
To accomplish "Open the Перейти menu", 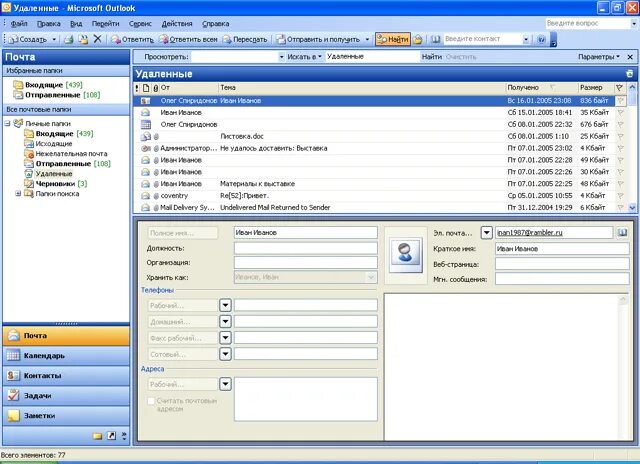I will tap(105, 24).
